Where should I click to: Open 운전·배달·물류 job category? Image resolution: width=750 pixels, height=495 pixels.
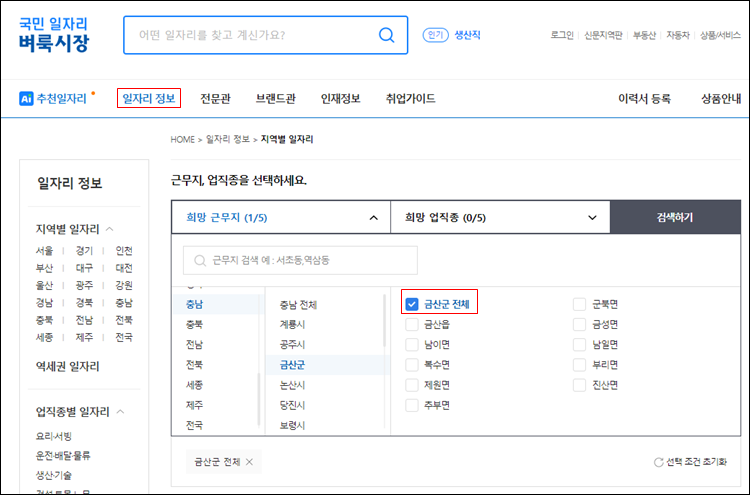click(x=63, y=456)
